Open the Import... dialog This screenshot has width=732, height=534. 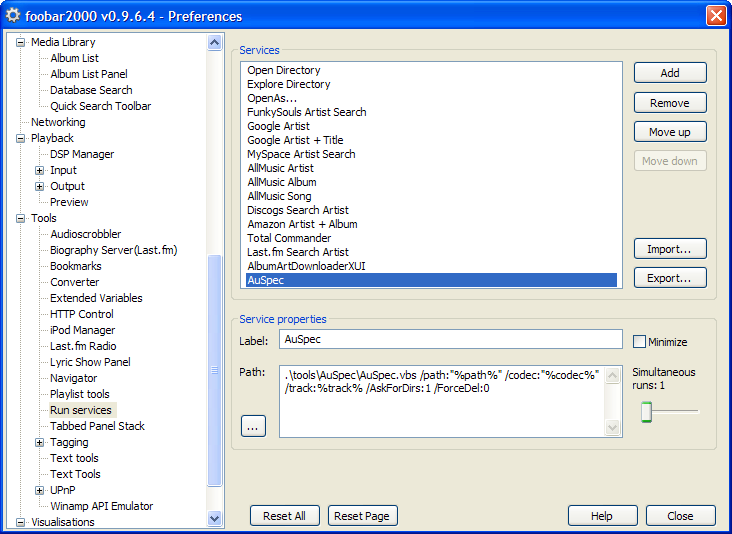[x=670, y=249]
